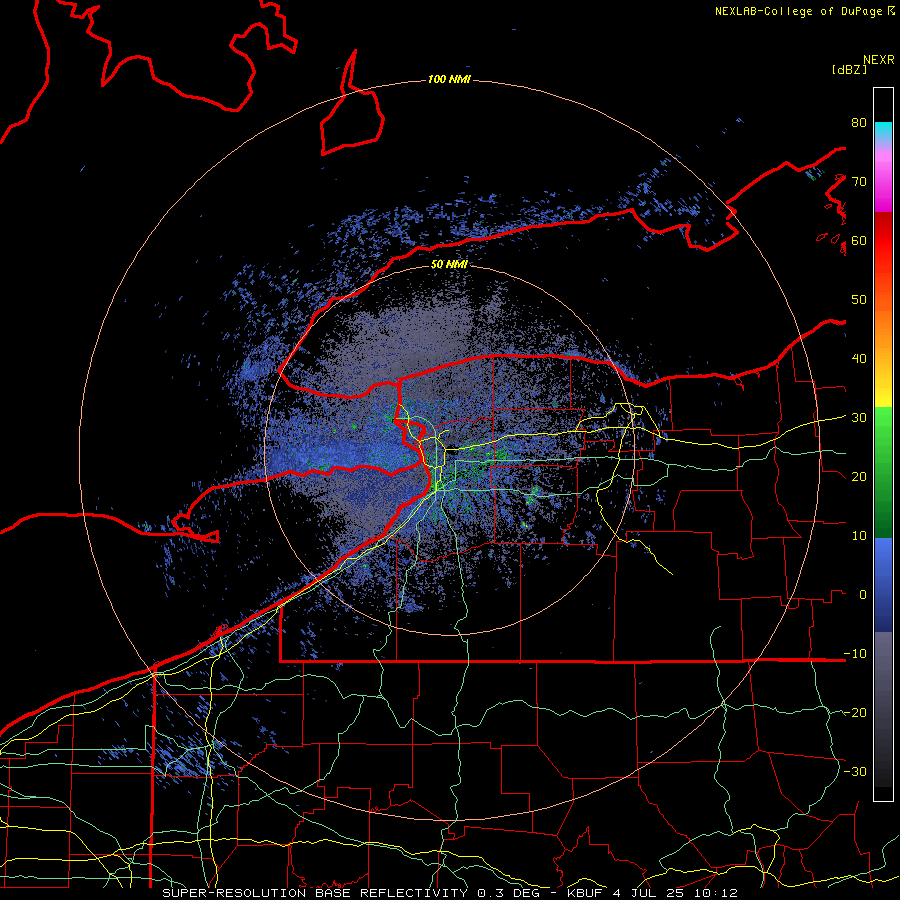This screenshot has width=900, height=900.
Task: Click the cyan top segment of color bar
Action: pyautogui.click(x=883, y=132)
